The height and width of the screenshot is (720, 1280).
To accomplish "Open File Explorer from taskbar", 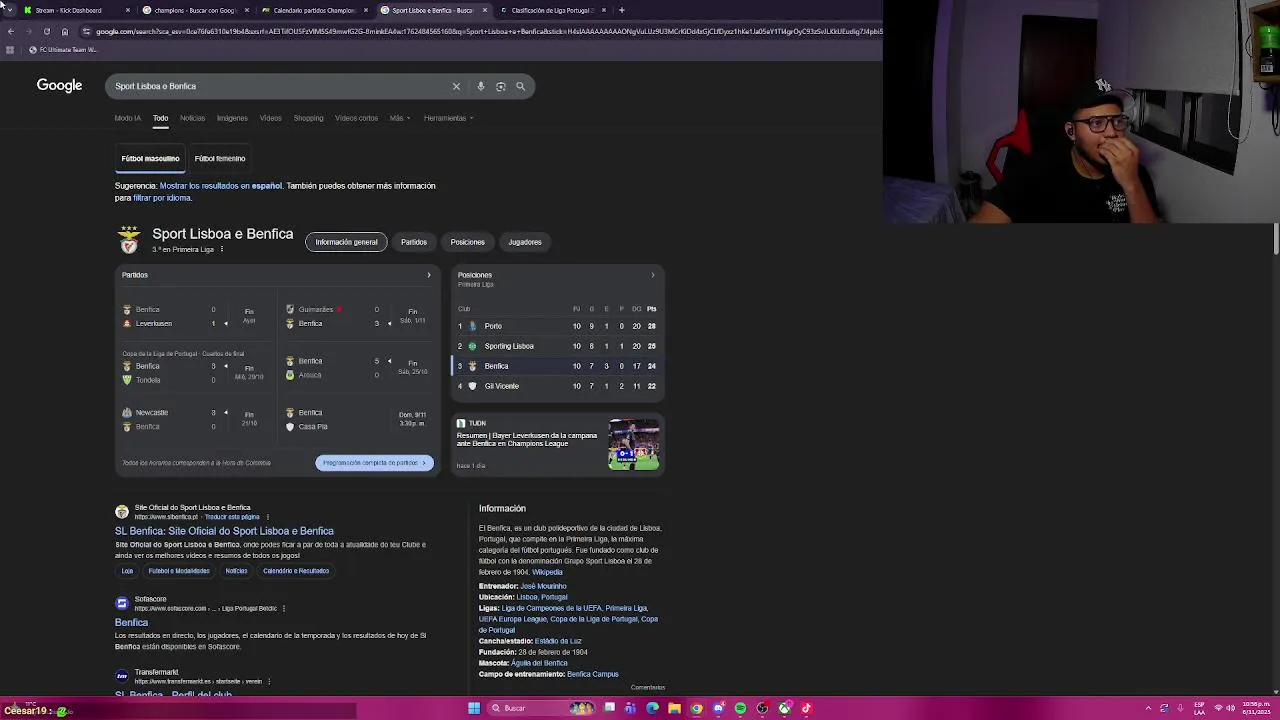I will (x=674, y=708).
